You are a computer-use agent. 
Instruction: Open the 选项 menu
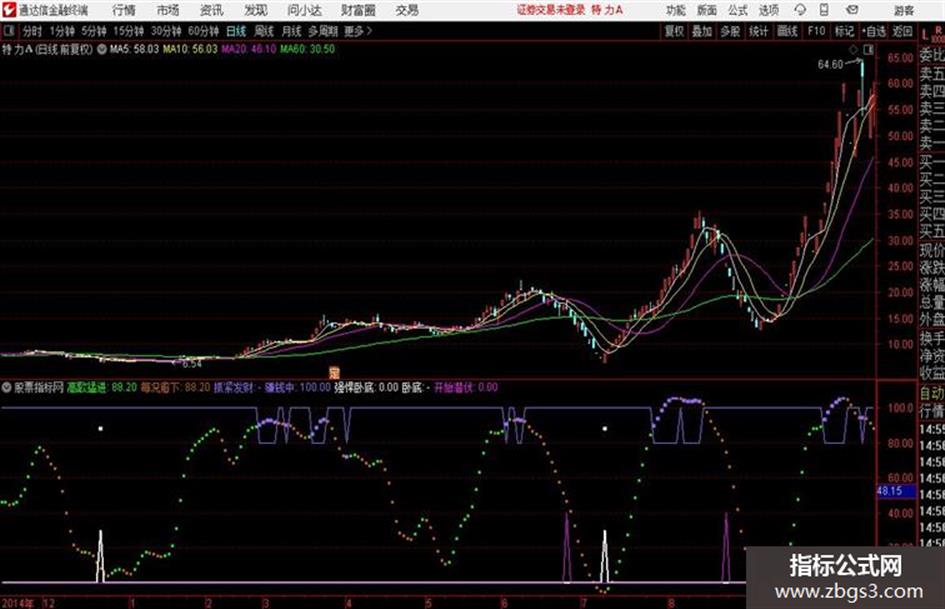tap(768, 10)
